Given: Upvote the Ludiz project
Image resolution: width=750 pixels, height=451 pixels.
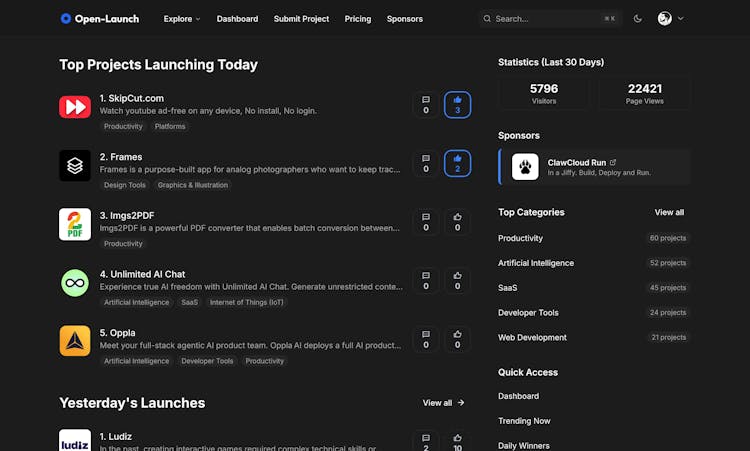Looking at the screenshot, I should point(457,442).
